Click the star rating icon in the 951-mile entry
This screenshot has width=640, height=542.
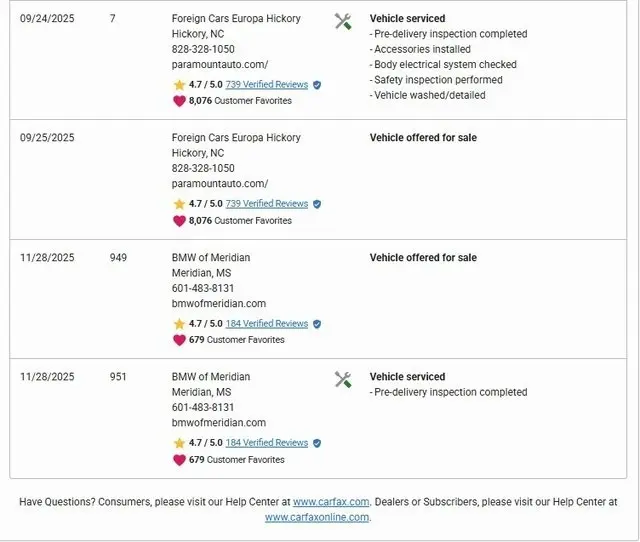pos(179,443)
